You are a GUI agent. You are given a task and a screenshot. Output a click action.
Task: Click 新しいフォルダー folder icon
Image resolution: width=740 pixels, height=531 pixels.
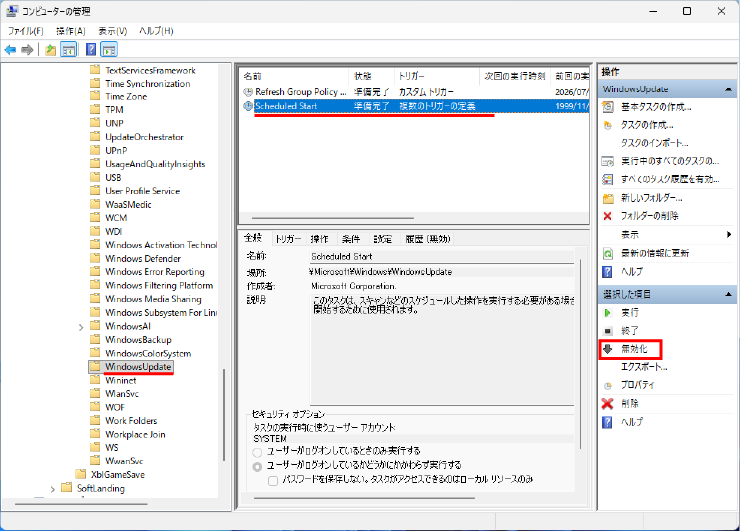click(608, 198)
